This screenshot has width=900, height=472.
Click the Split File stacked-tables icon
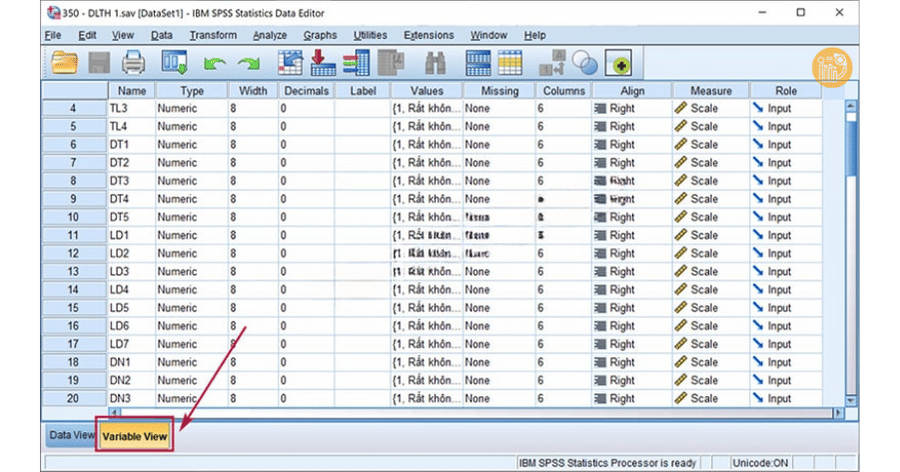click(478, 63)
